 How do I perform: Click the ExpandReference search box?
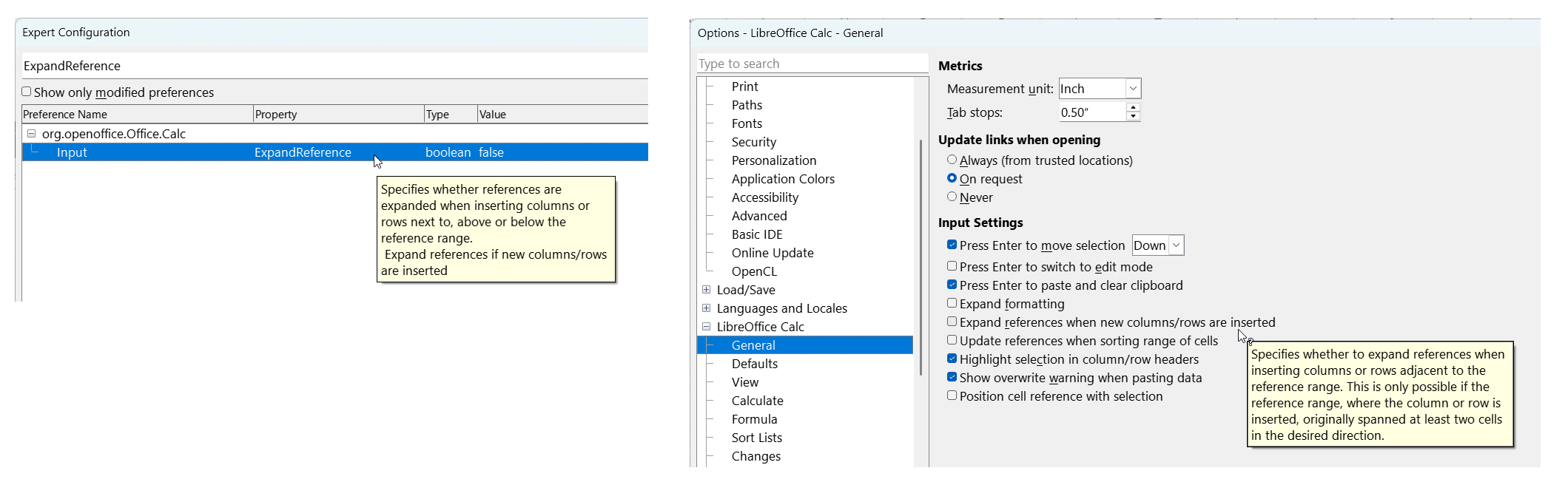pyautogui.click(x=333, y=66)
